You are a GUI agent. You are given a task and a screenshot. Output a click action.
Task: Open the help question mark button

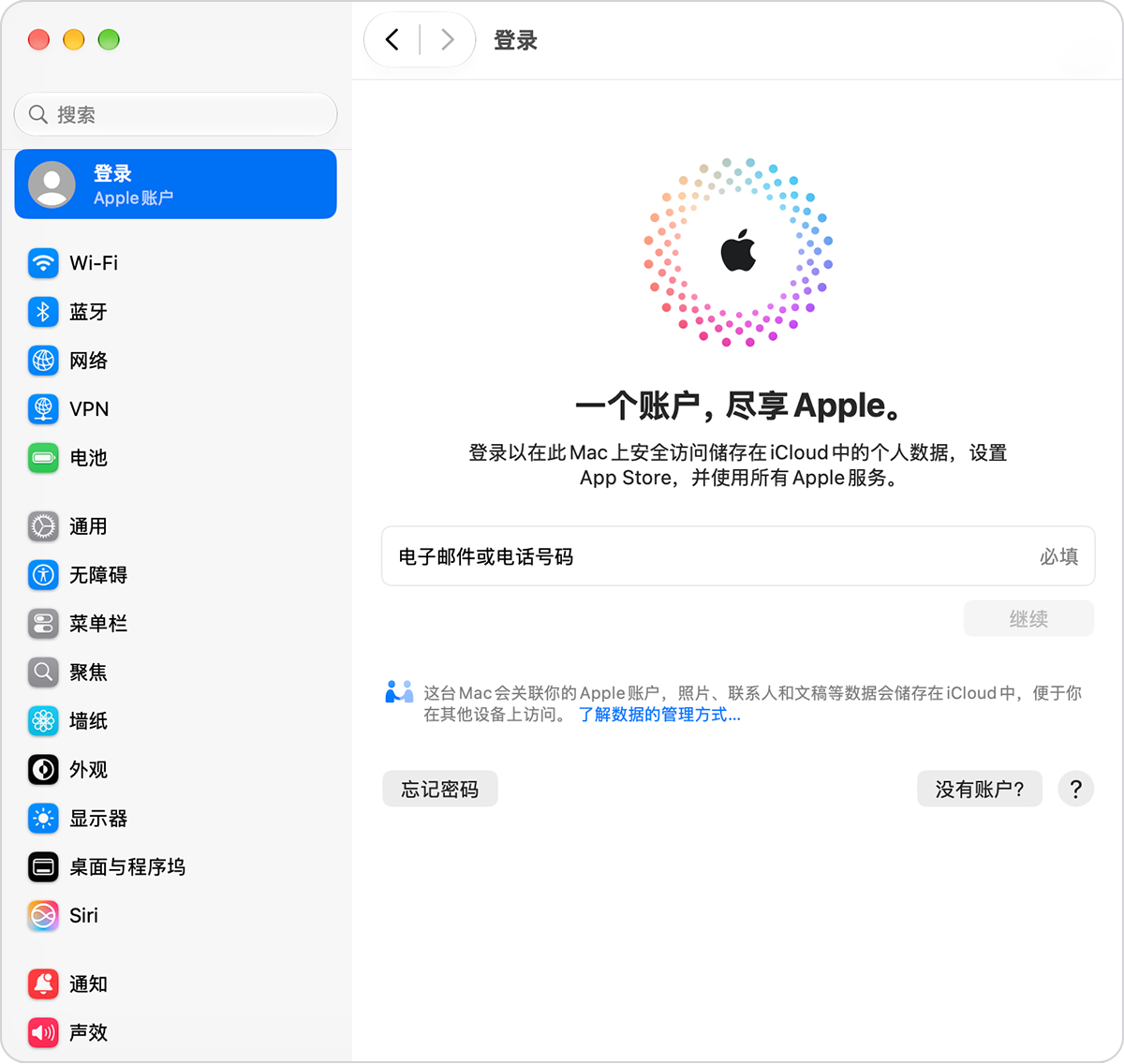pyautogui.click(x=1075, y=790)
